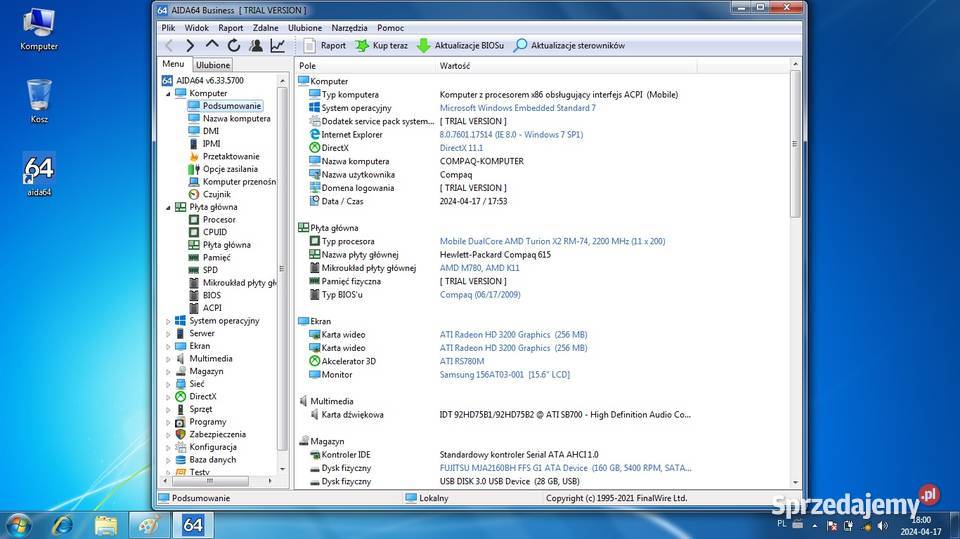Open Aktualizacje sterowników
Viewport: 960px width, 539px height.
tap(570, 45)
